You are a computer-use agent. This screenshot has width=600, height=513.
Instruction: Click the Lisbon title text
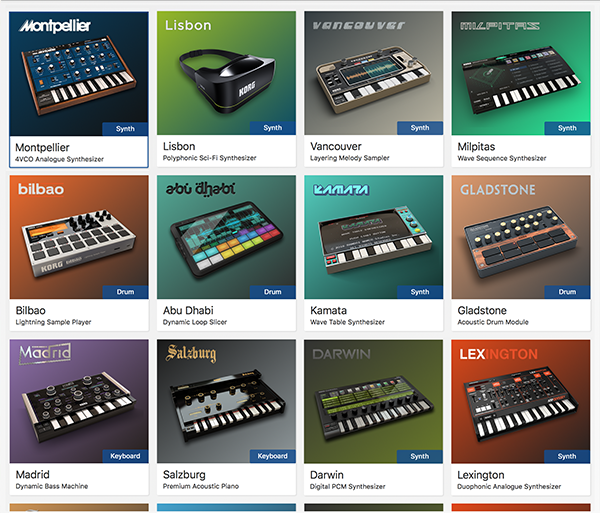pos(179,146)
